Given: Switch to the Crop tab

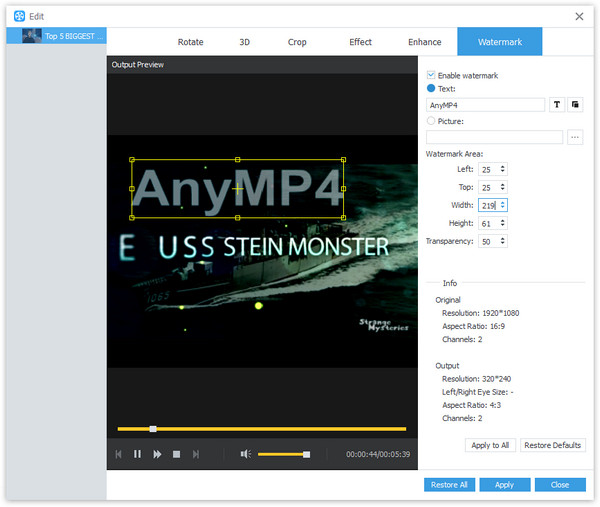Looking at the screenshot, I should pyautogui.click(x=297, y=42).
